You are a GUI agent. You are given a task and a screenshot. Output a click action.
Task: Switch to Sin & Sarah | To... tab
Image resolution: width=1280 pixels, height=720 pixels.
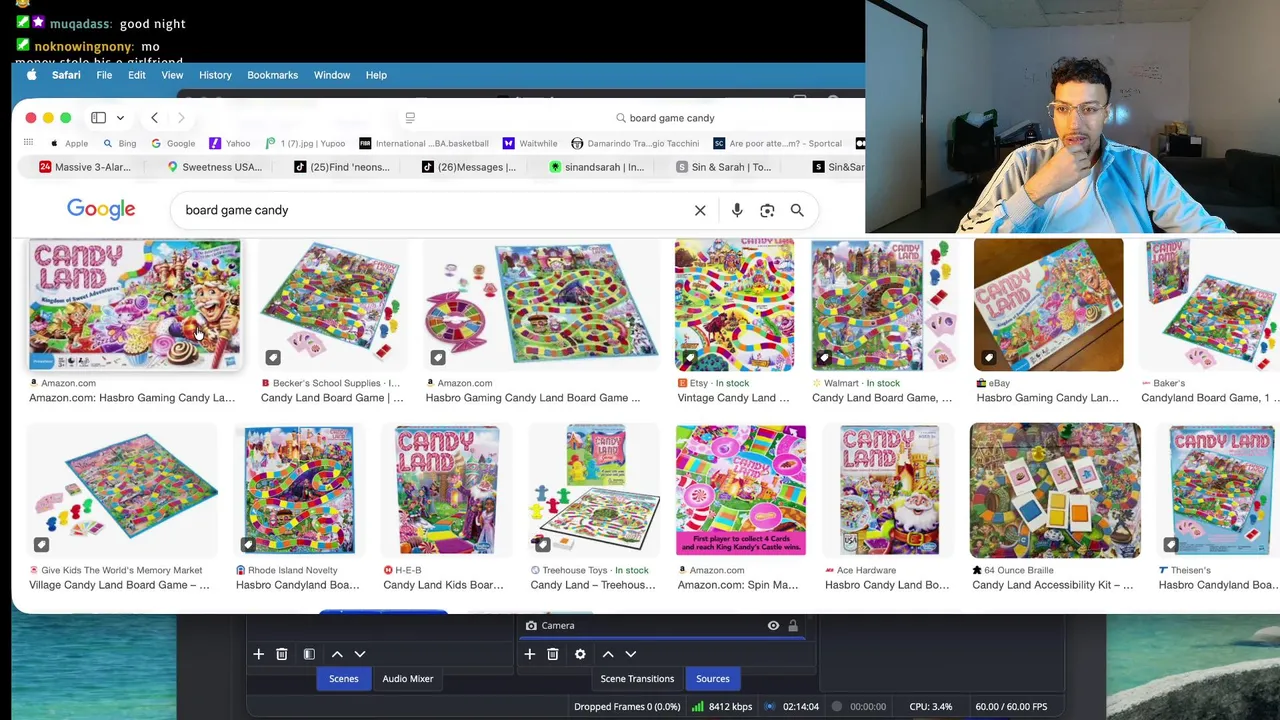point(724,167)
